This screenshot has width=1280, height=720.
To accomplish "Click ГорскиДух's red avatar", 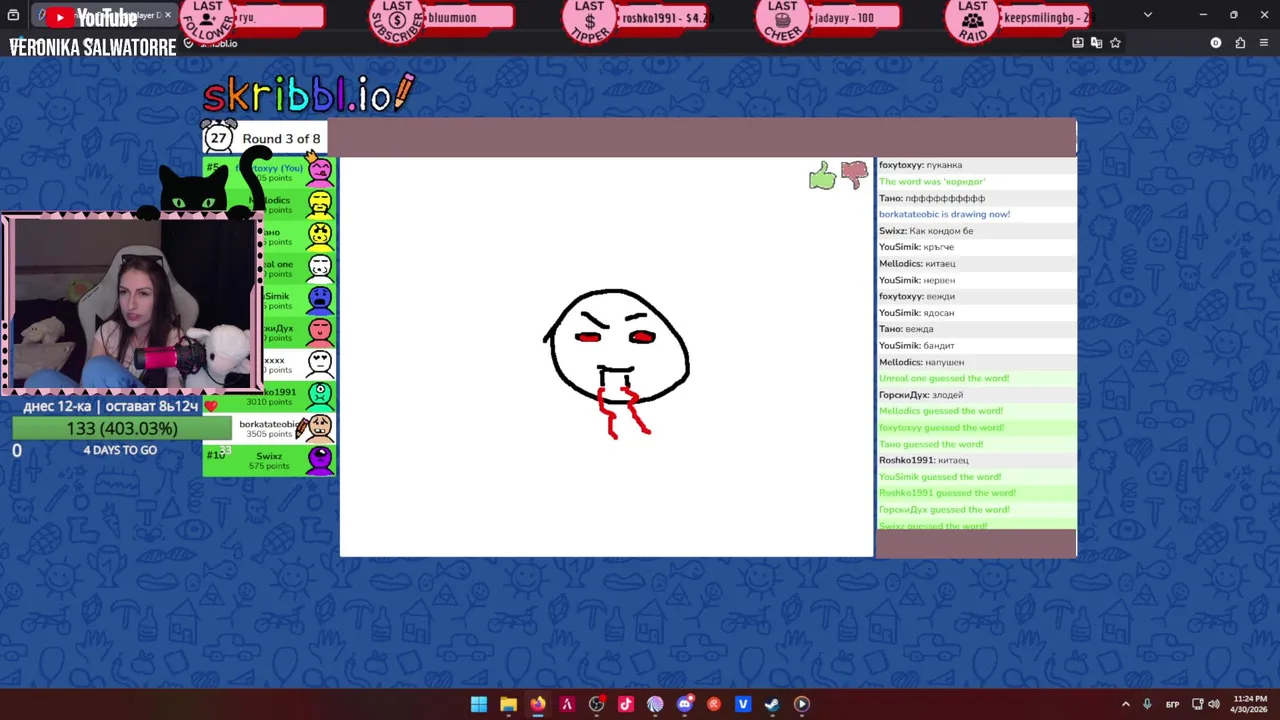I will (319, 332).
